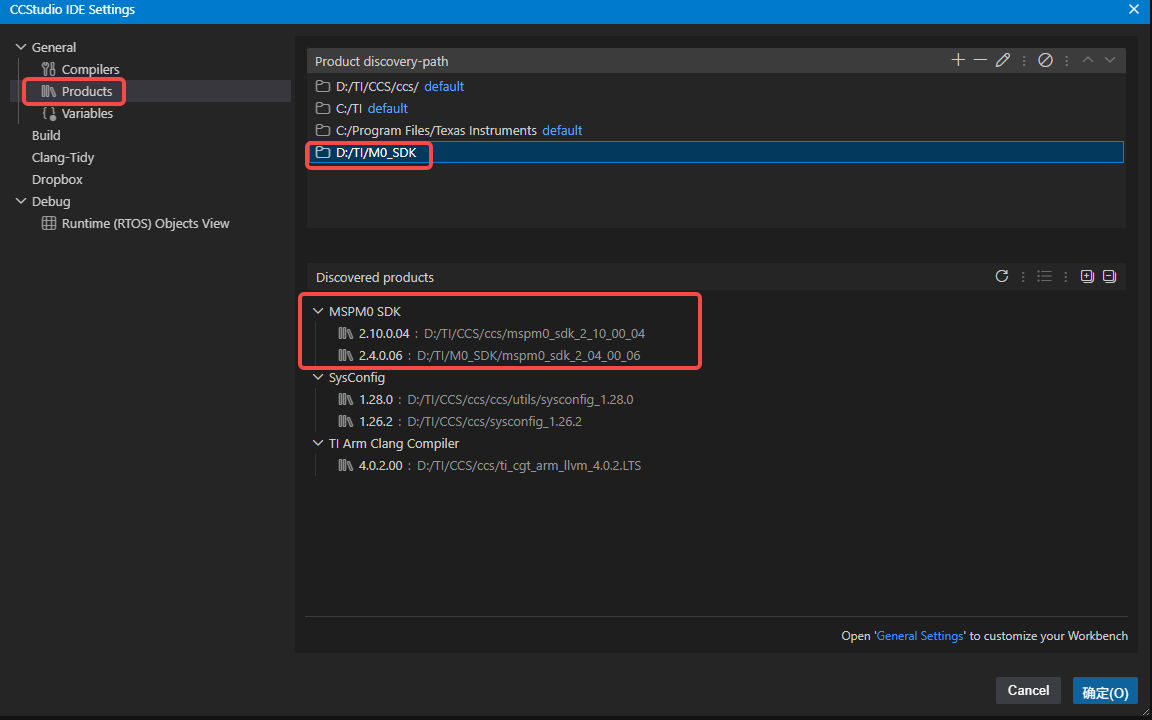The height and width of the screenshot is (720, 1152).
Task: Select the path D:/TI/CCS/ccs/ti_cgt_arm_llvm_4.0.2.LTS
Action: point(529,466)
